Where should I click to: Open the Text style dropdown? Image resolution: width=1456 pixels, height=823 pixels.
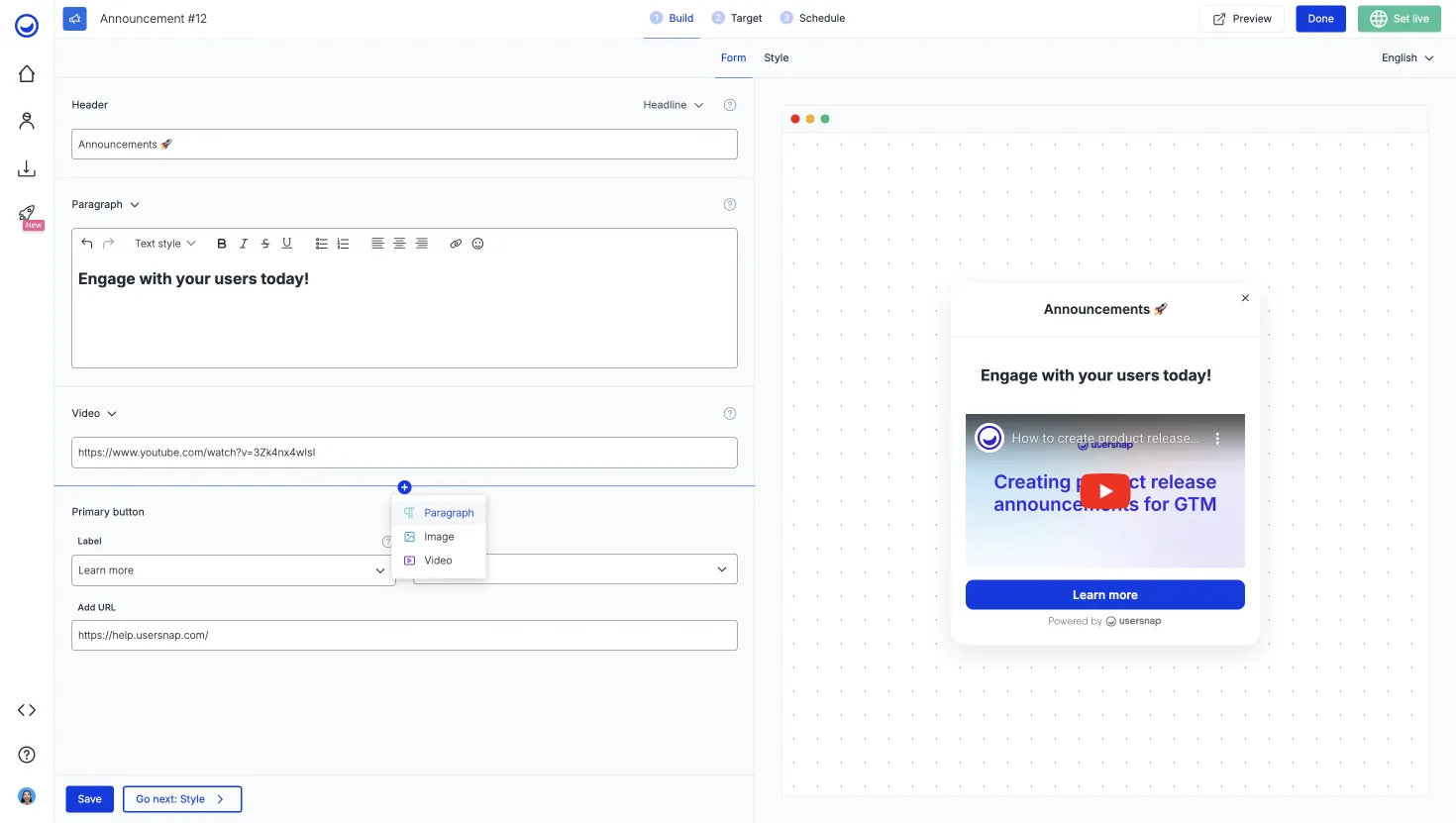(164, 243)
